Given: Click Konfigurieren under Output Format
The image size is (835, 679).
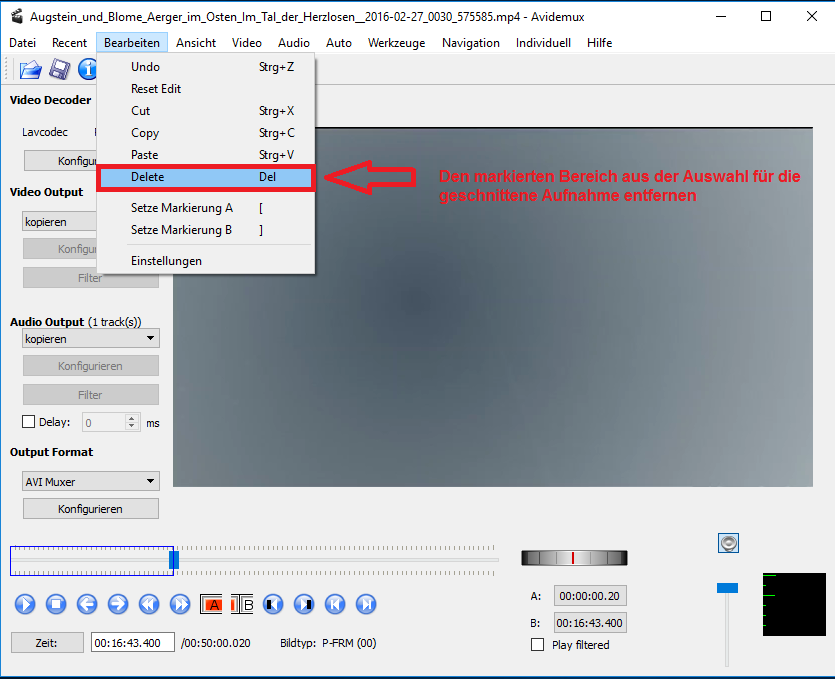Looking at the screenshot, I should click(90, 509).
